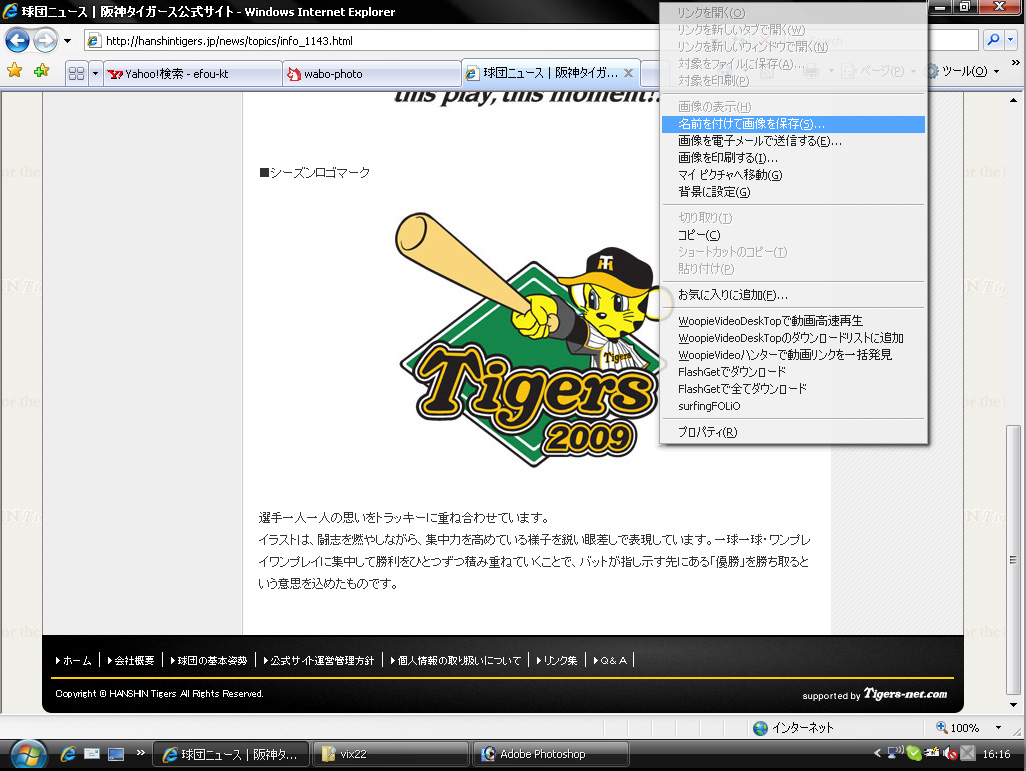The height and width of the screenshot is (771, 1026).
Task: Open the 会社概要 footer link
Action: (x=131, y=660)
